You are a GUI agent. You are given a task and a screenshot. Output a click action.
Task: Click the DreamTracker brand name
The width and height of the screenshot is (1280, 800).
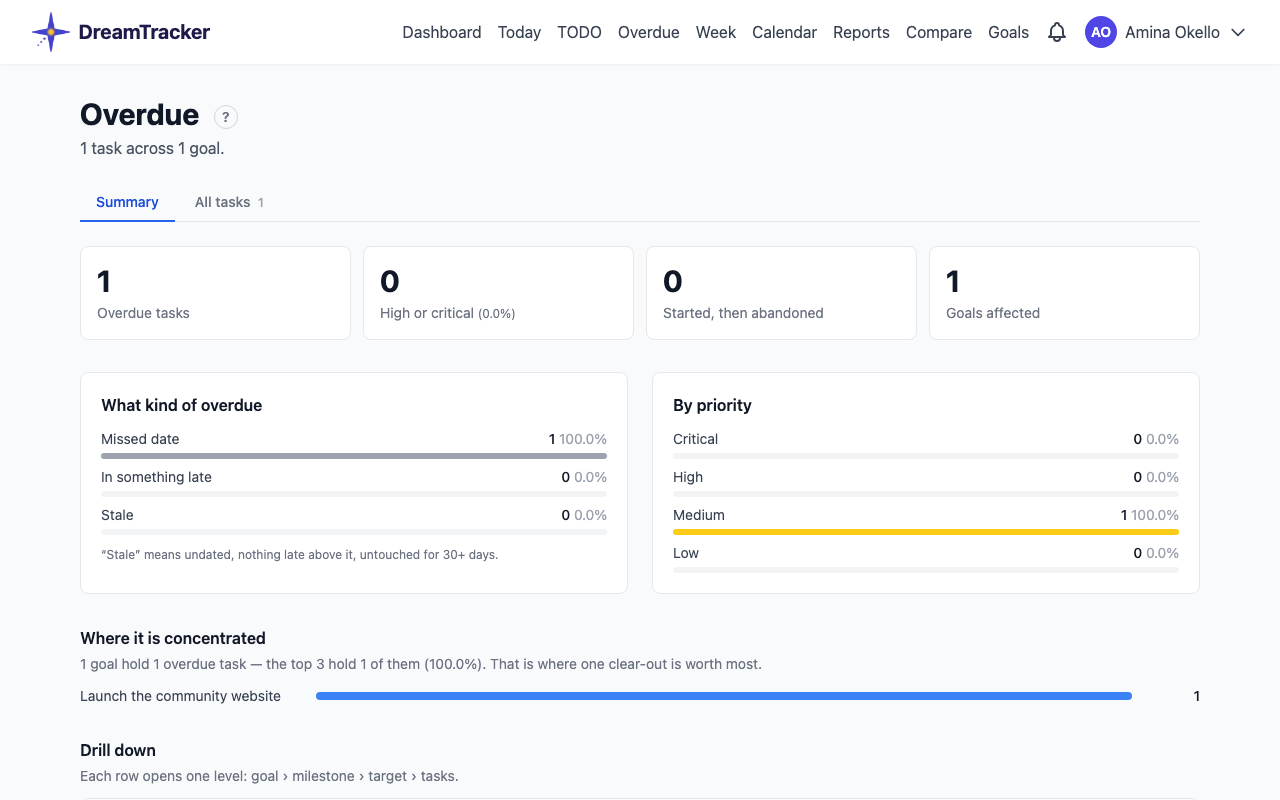[144, 32]
